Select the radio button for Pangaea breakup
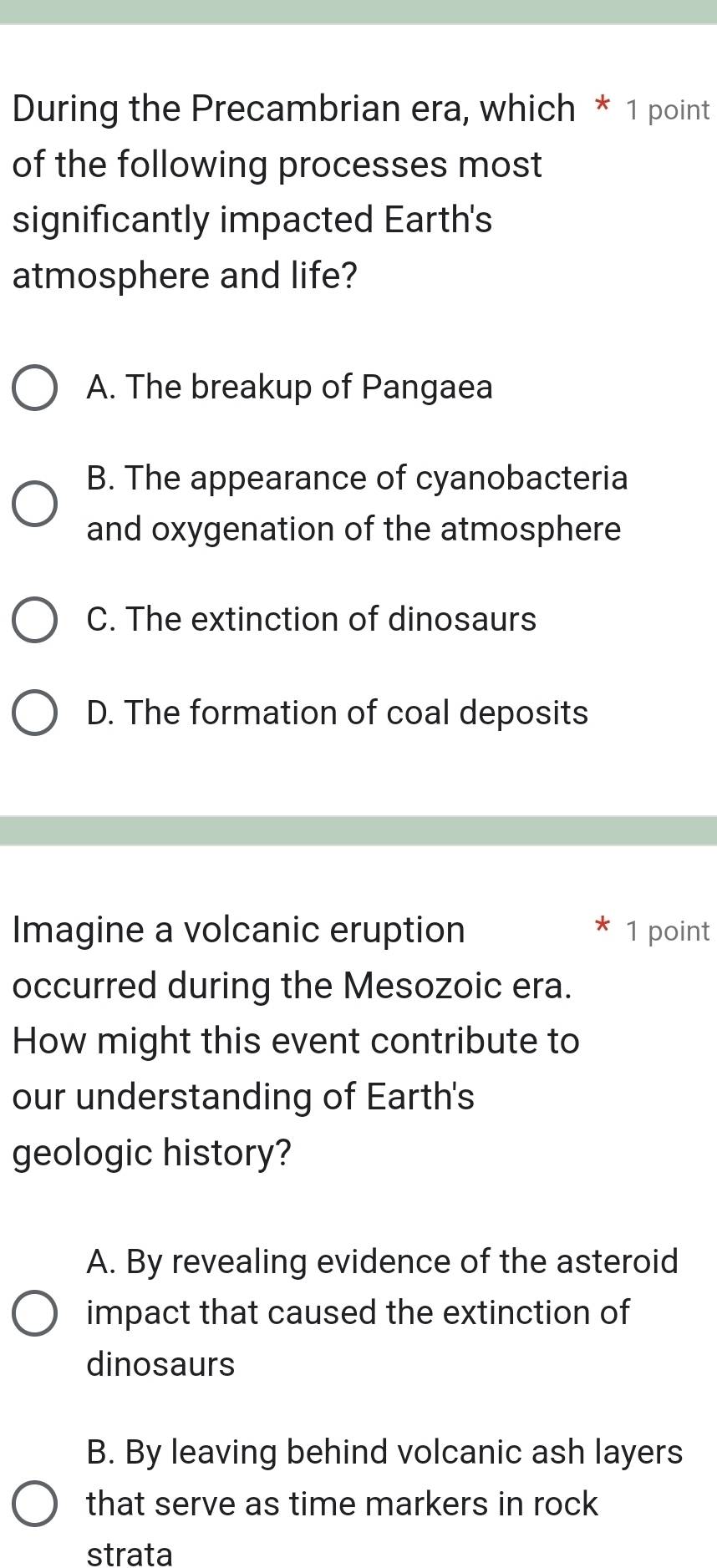Viewport: 717px width, 1568px height. tap(35, 388)
